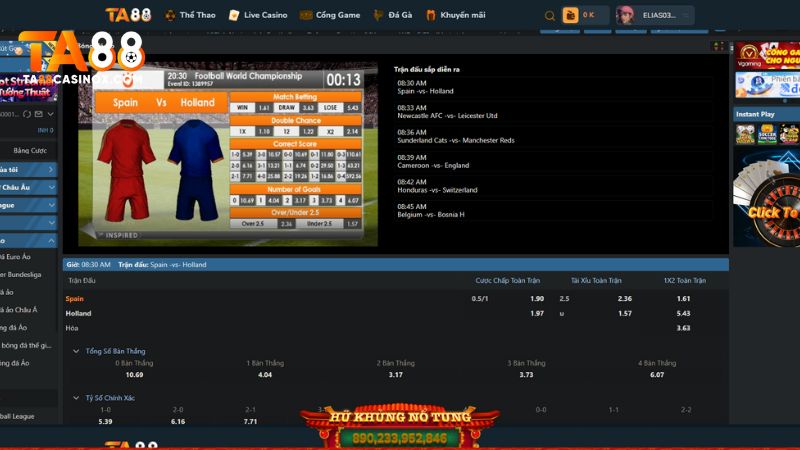Open Đá Gà menu
Viewport: 800px width, 450px height.
[x=393, y=15]
